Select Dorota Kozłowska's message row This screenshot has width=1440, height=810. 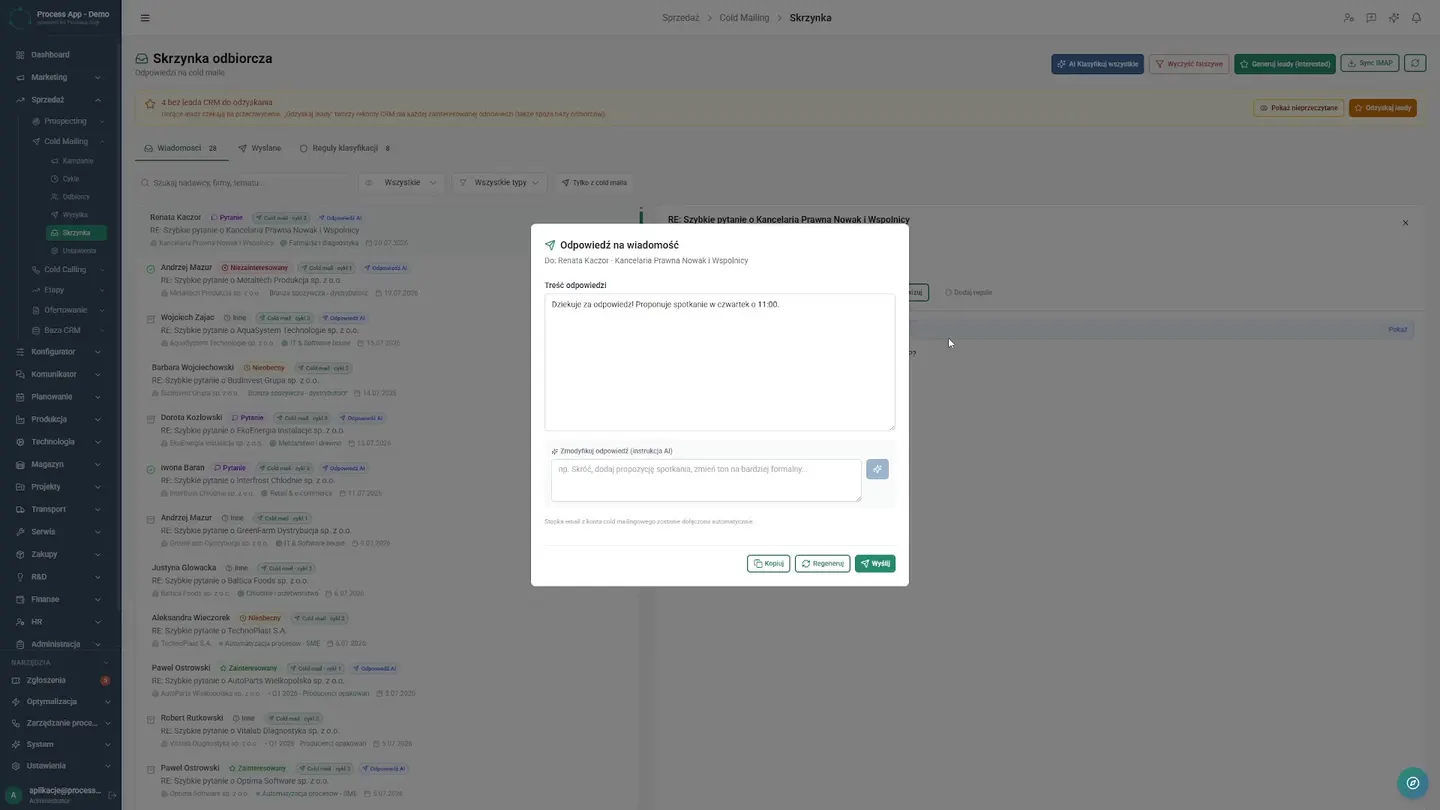pyautogui.click(x=388, y=430)
